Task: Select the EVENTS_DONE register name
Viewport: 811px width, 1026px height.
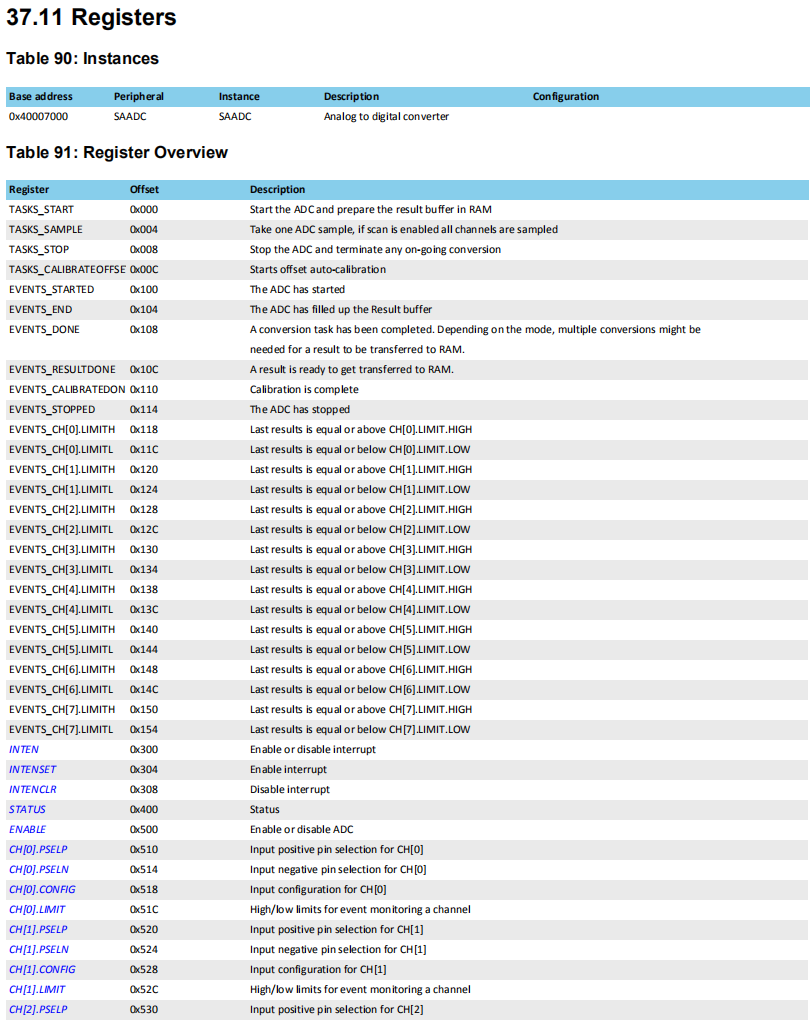Action: pos(44,329)
